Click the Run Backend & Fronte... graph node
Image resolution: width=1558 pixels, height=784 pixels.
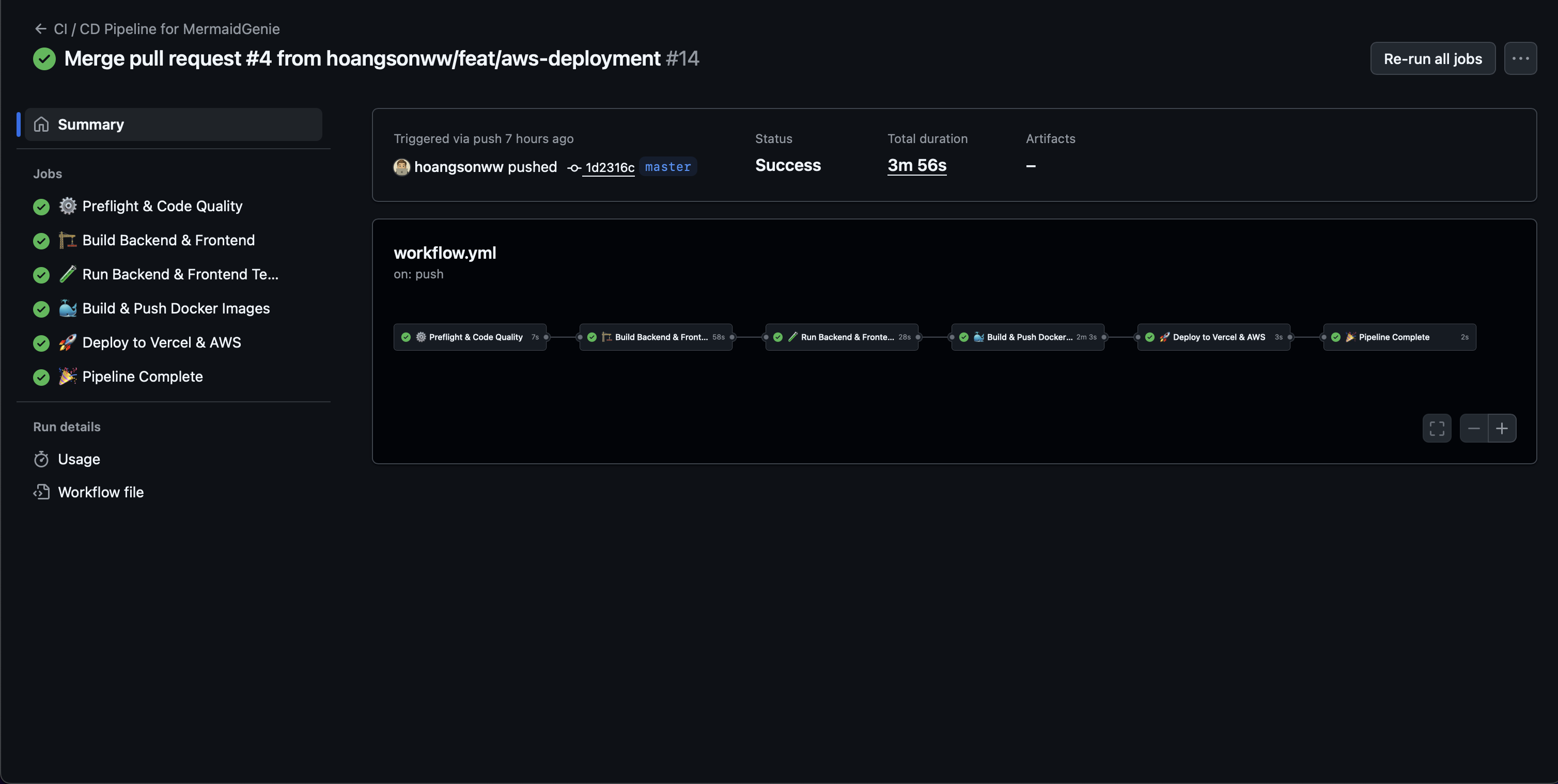842,337
